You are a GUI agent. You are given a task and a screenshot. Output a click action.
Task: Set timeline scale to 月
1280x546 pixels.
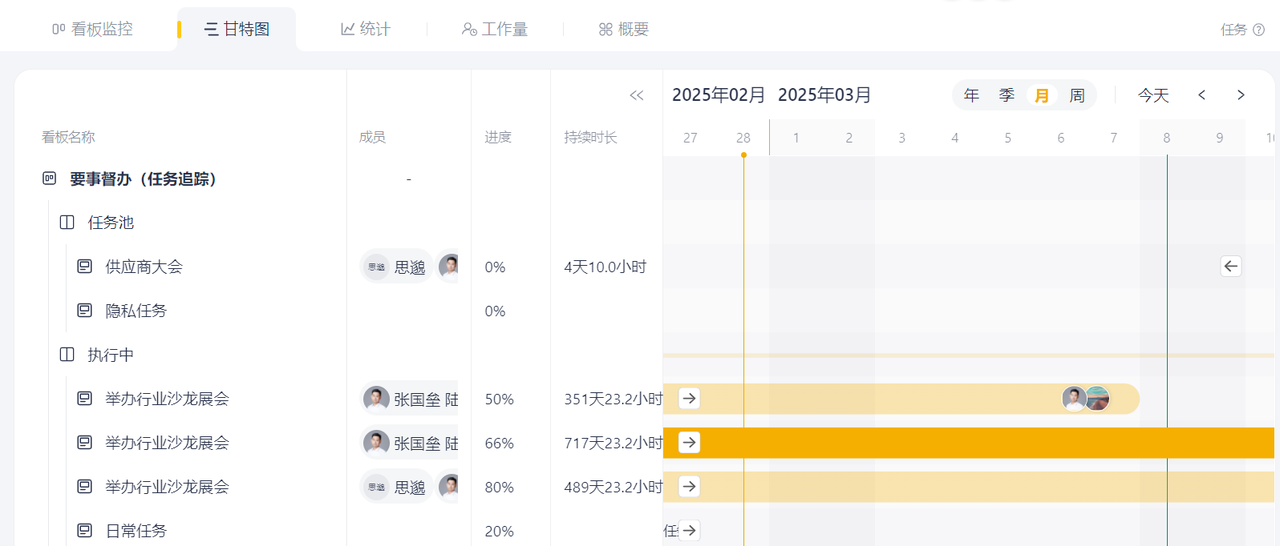point(1042,95)
